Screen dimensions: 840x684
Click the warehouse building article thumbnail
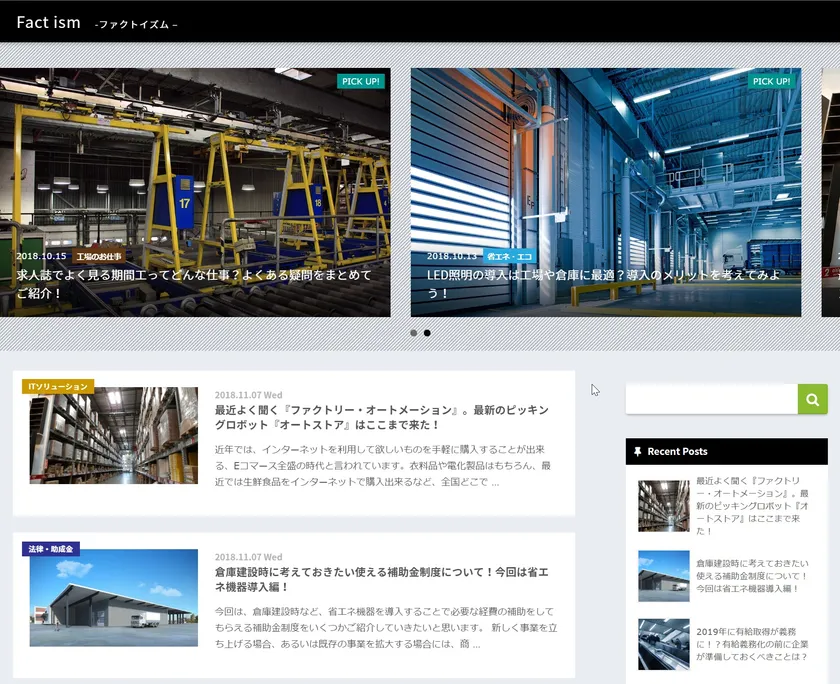click(113, 598)
